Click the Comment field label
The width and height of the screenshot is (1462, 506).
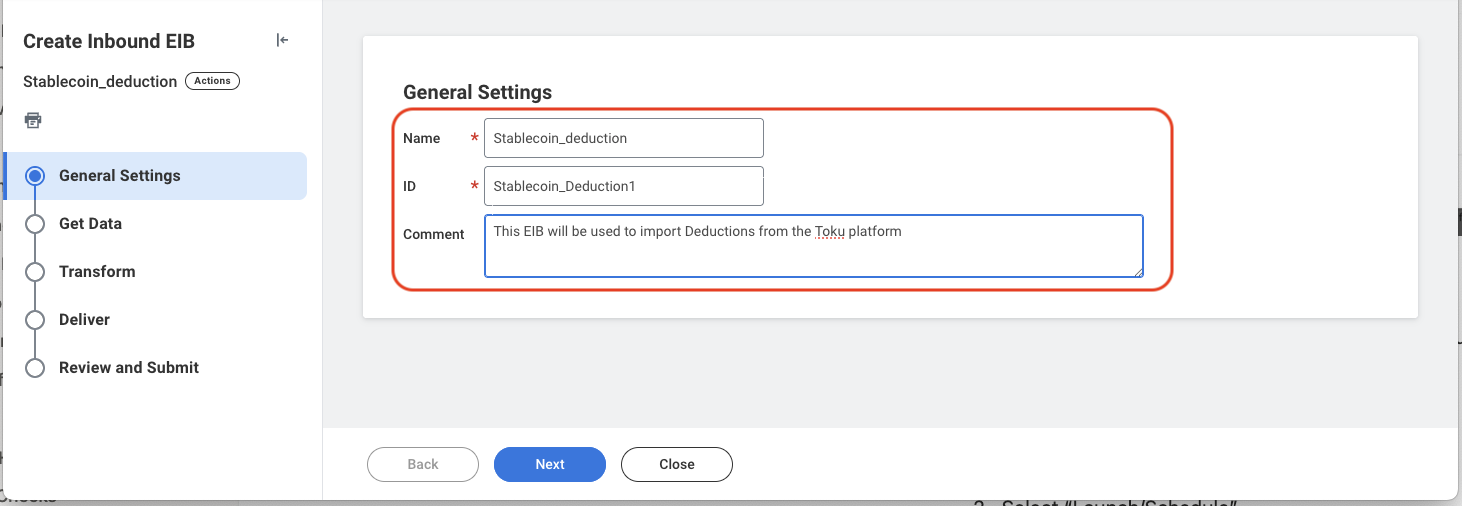pyautogui.click(x=434, y=234)
